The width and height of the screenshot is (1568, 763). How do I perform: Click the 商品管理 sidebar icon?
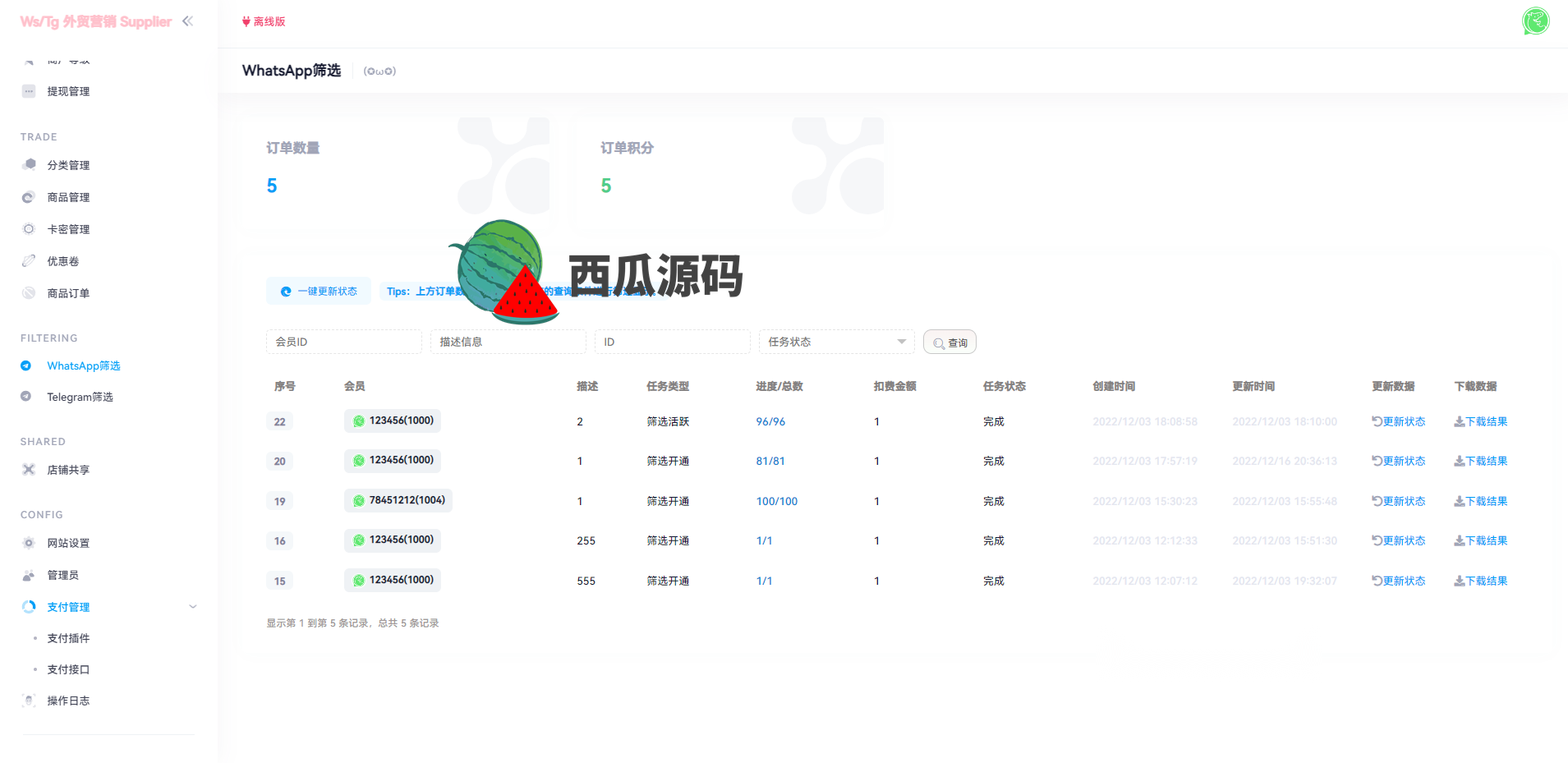click(29, 197)
